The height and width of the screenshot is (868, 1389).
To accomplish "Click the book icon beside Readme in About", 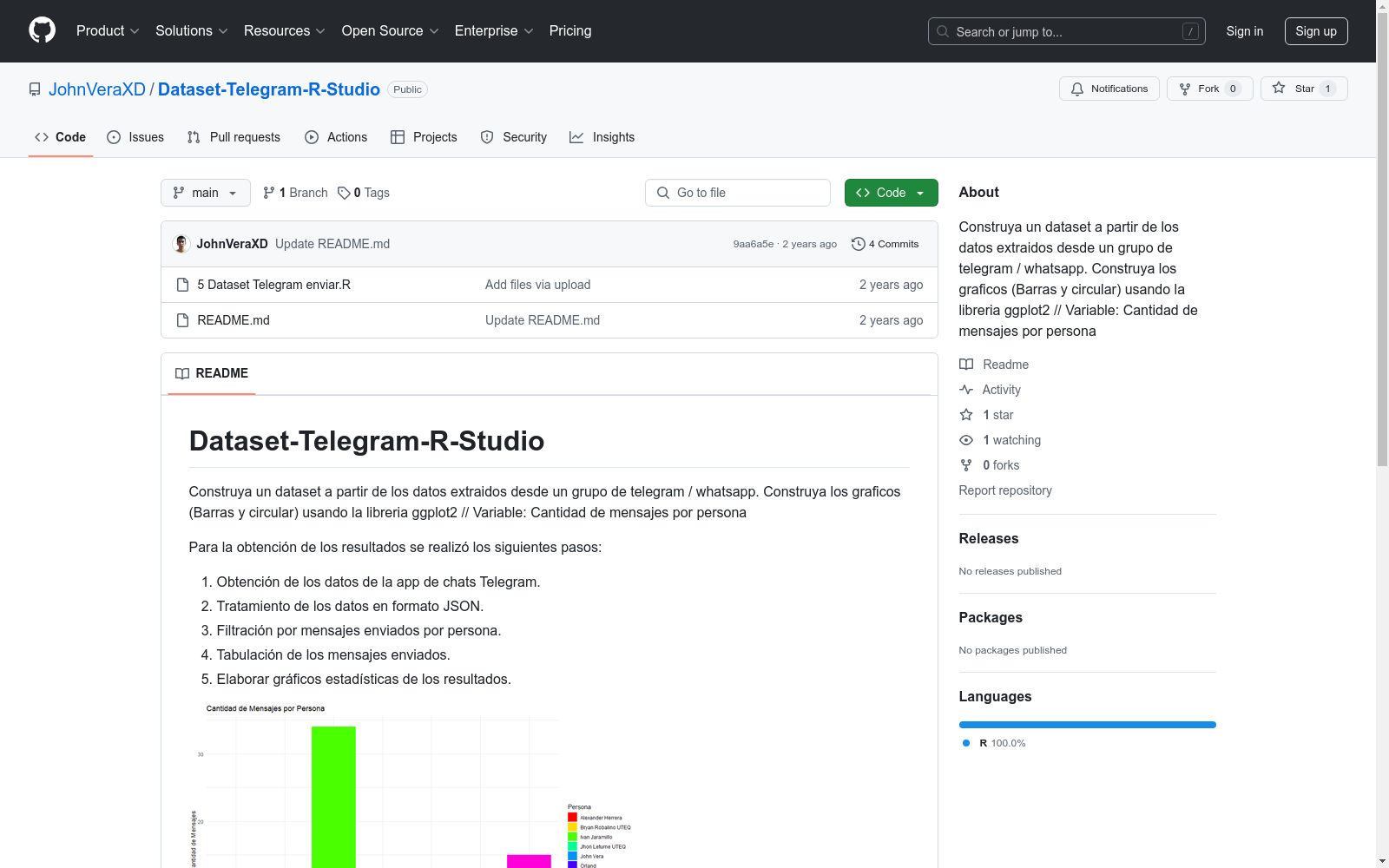I will (966, 365).
